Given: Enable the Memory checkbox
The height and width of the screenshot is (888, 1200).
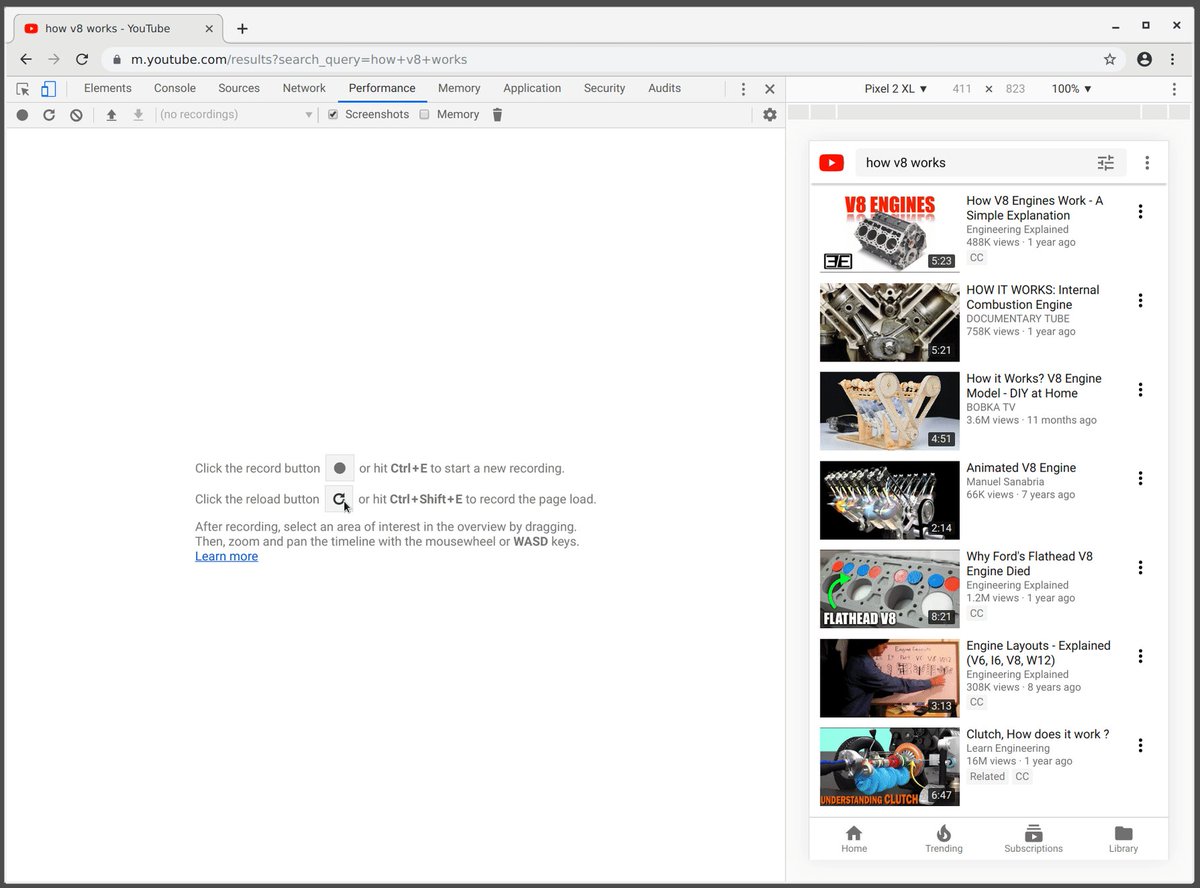Looking at the screenshot, I should click(425, 114).
